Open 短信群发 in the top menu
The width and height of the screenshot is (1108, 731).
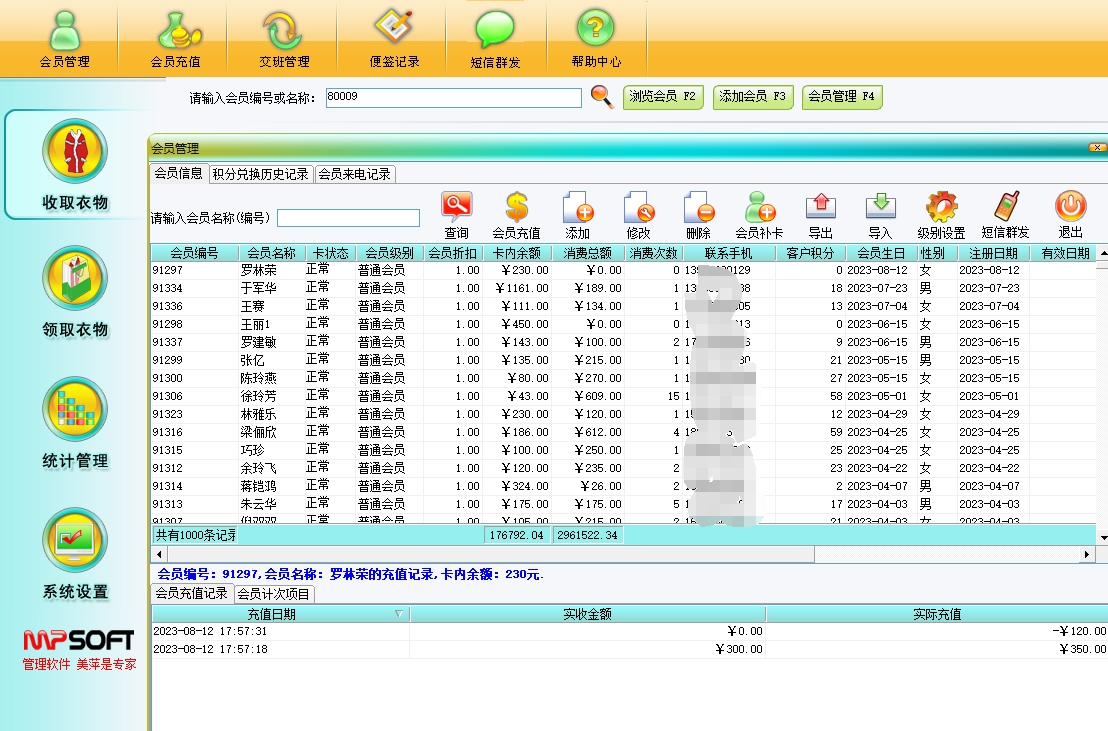click(495, 40)
